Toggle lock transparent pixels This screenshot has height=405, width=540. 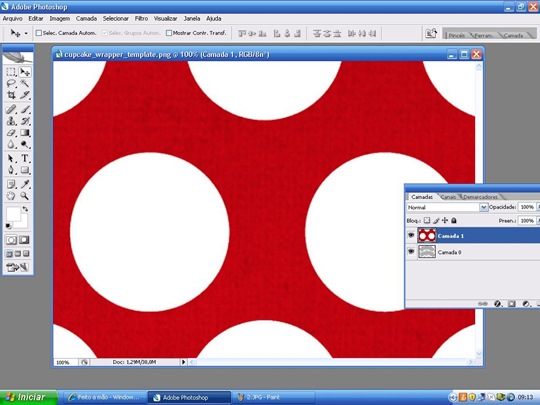(427, 220)
